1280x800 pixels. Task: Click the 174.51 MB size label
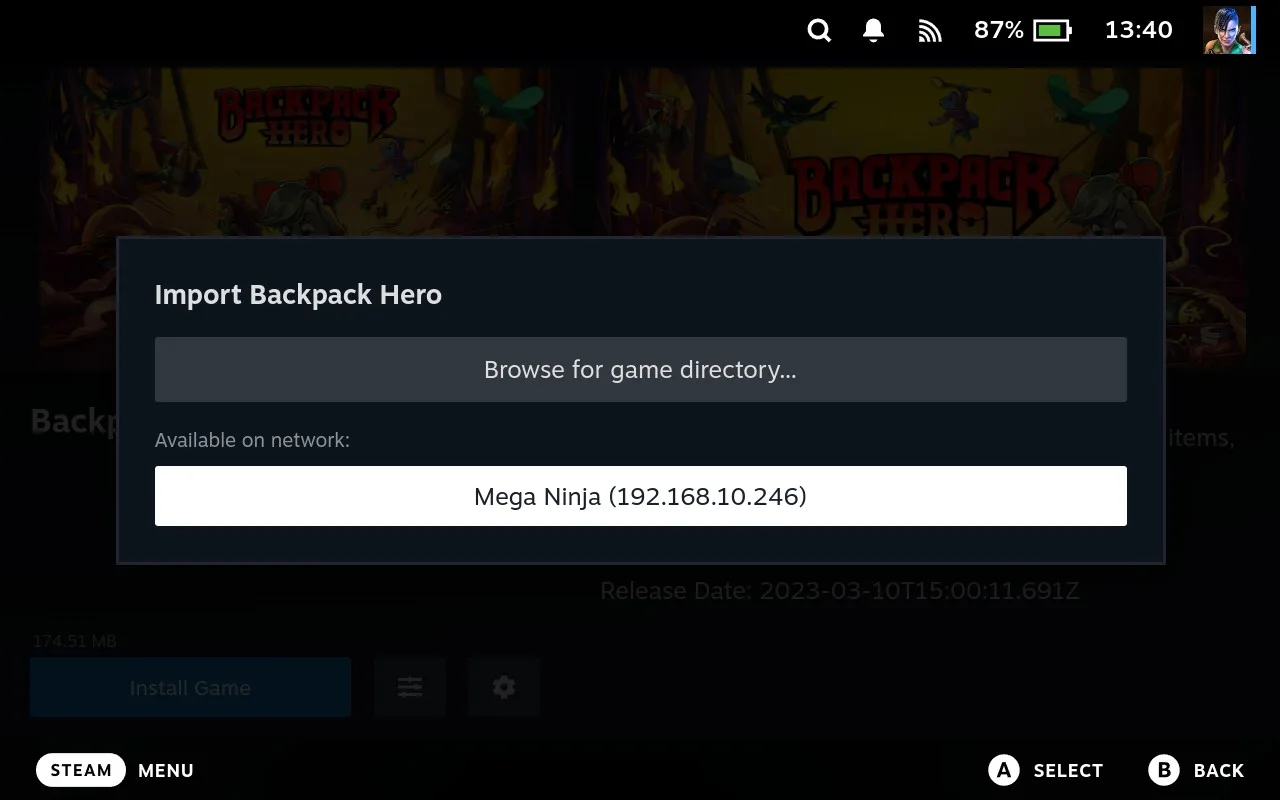[x=75, y=641]
